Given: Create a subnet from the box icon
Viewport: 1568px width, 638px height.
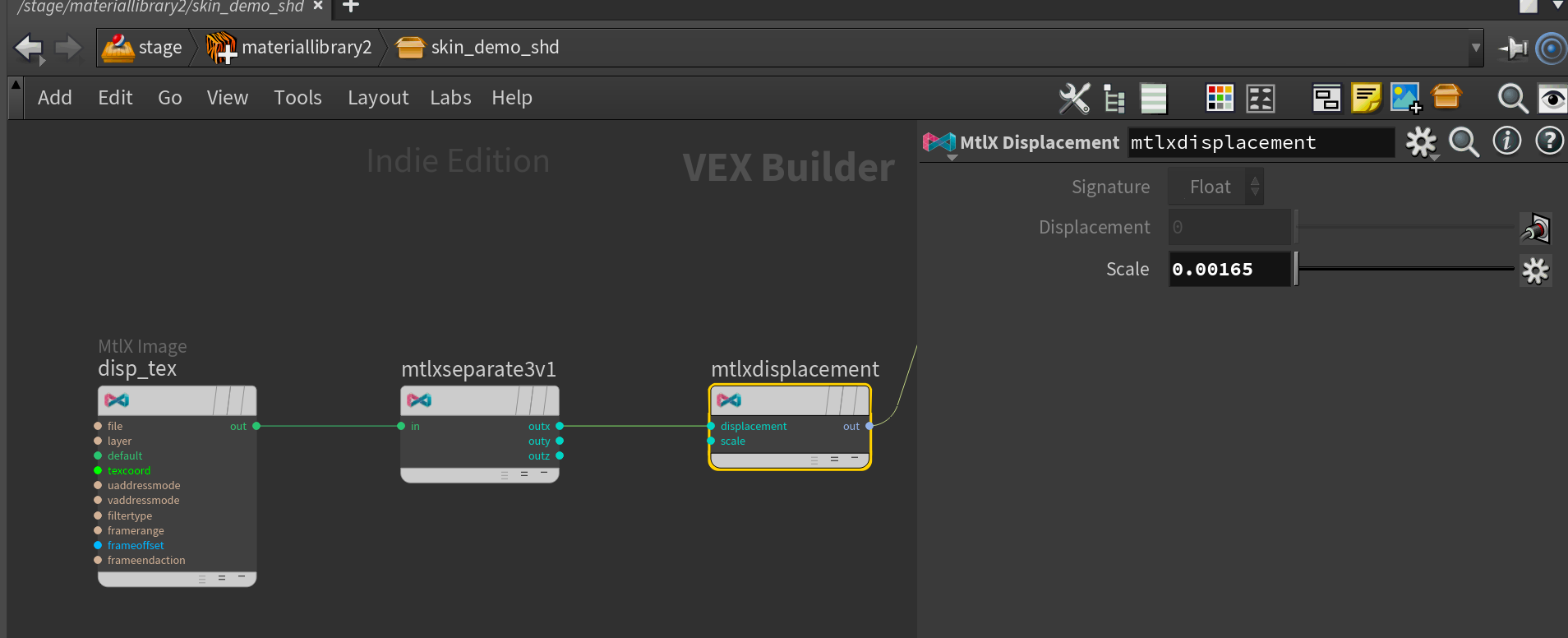Looking at the screenshot, I should pyautogui.click(x=1446, y=97).
